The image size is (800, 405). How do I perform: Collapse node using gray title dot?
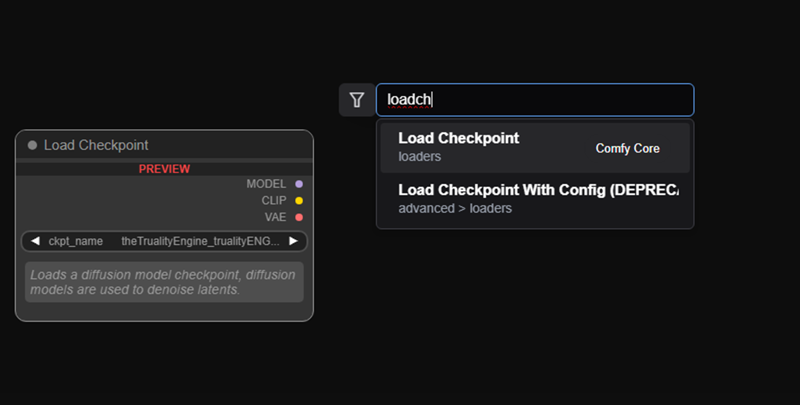[x=32, y=145]
